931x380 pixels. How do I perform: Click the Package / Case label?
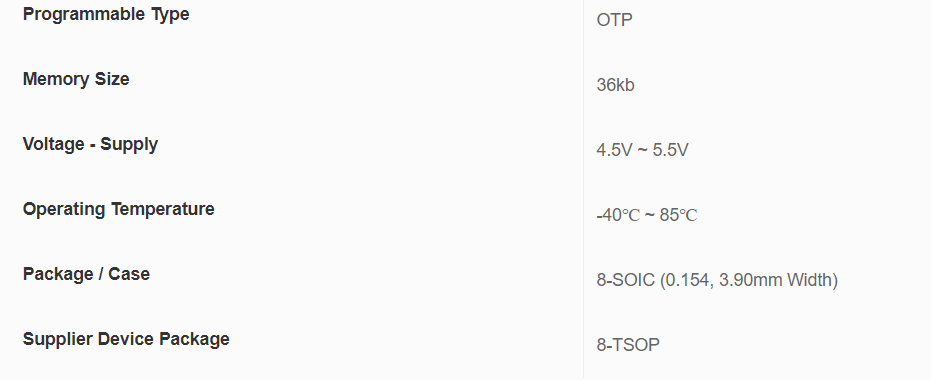pos(86,274)
